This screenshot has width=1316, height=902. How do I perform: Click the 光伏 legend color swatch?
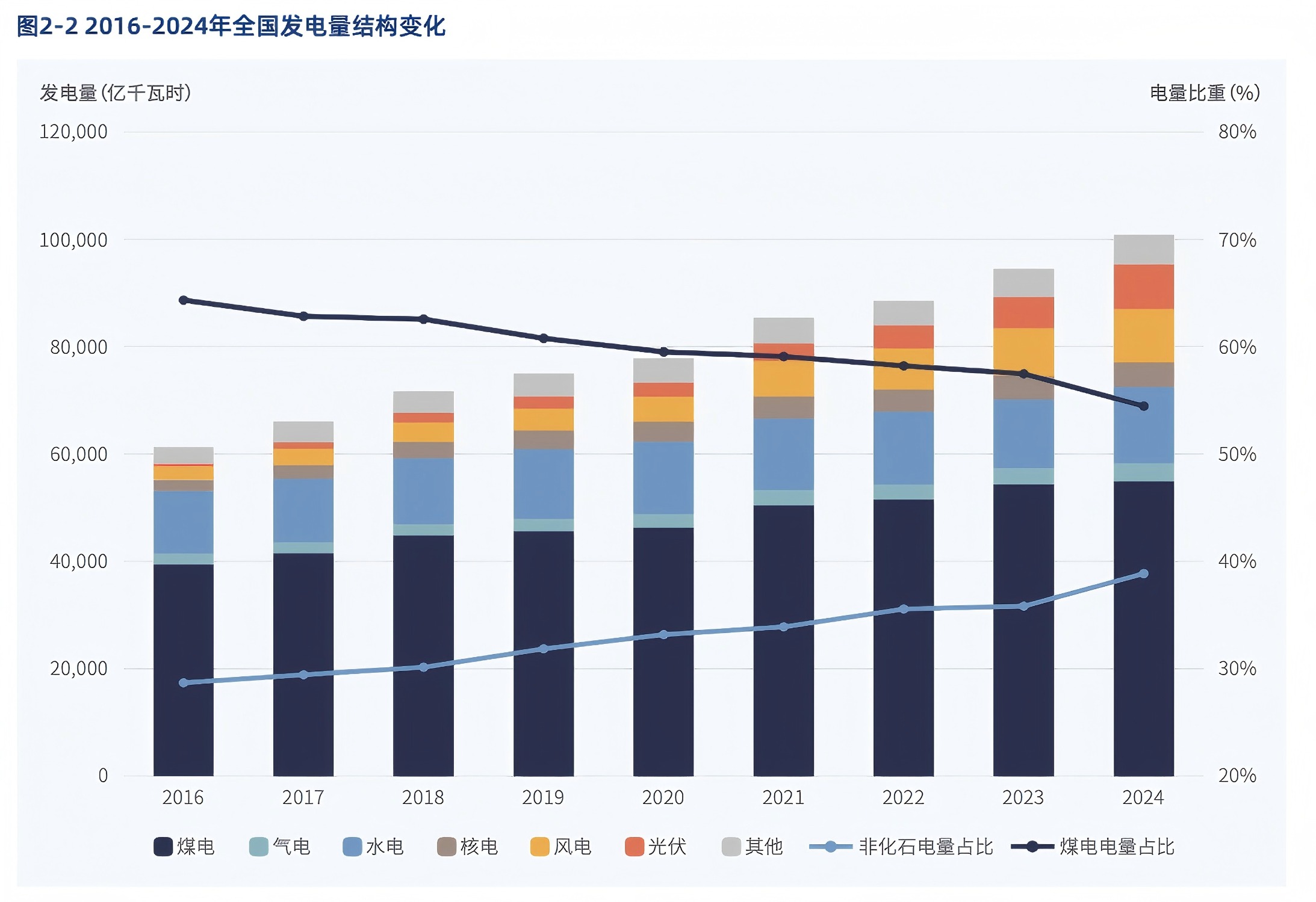tap(635, 847)
